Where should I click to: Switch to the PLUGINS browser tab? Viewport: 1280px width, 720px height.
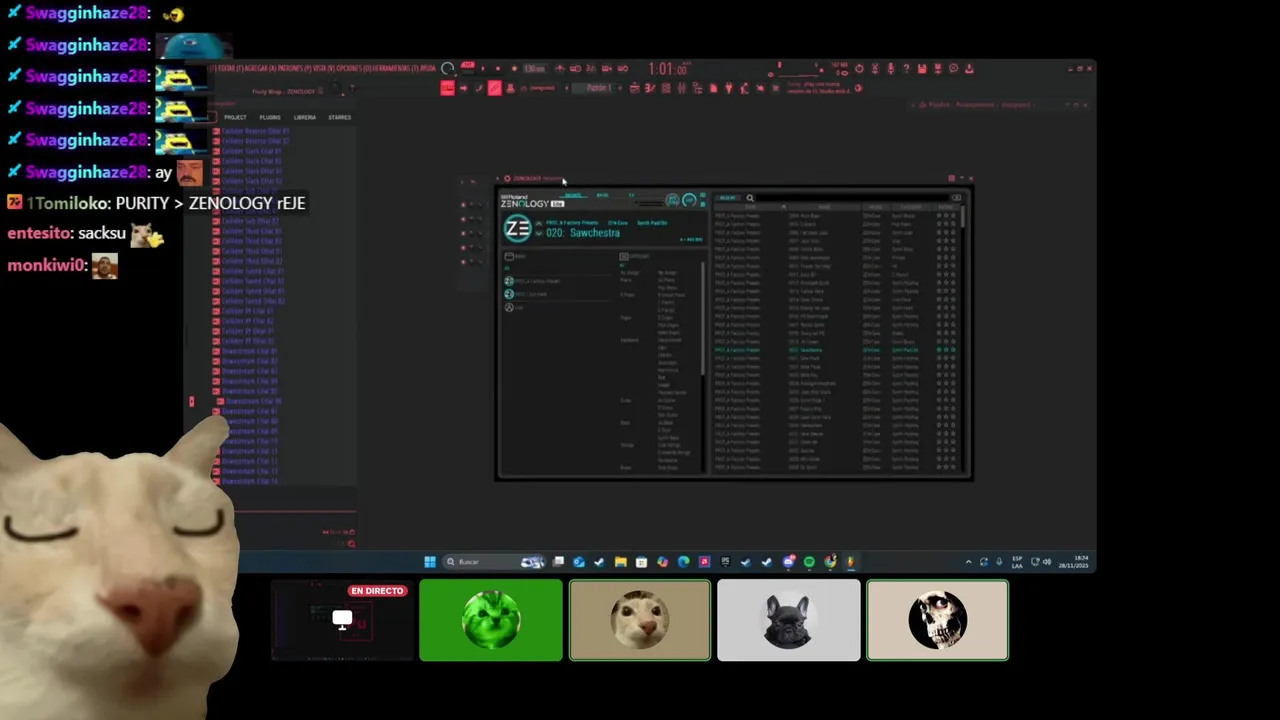coord(270,117)
